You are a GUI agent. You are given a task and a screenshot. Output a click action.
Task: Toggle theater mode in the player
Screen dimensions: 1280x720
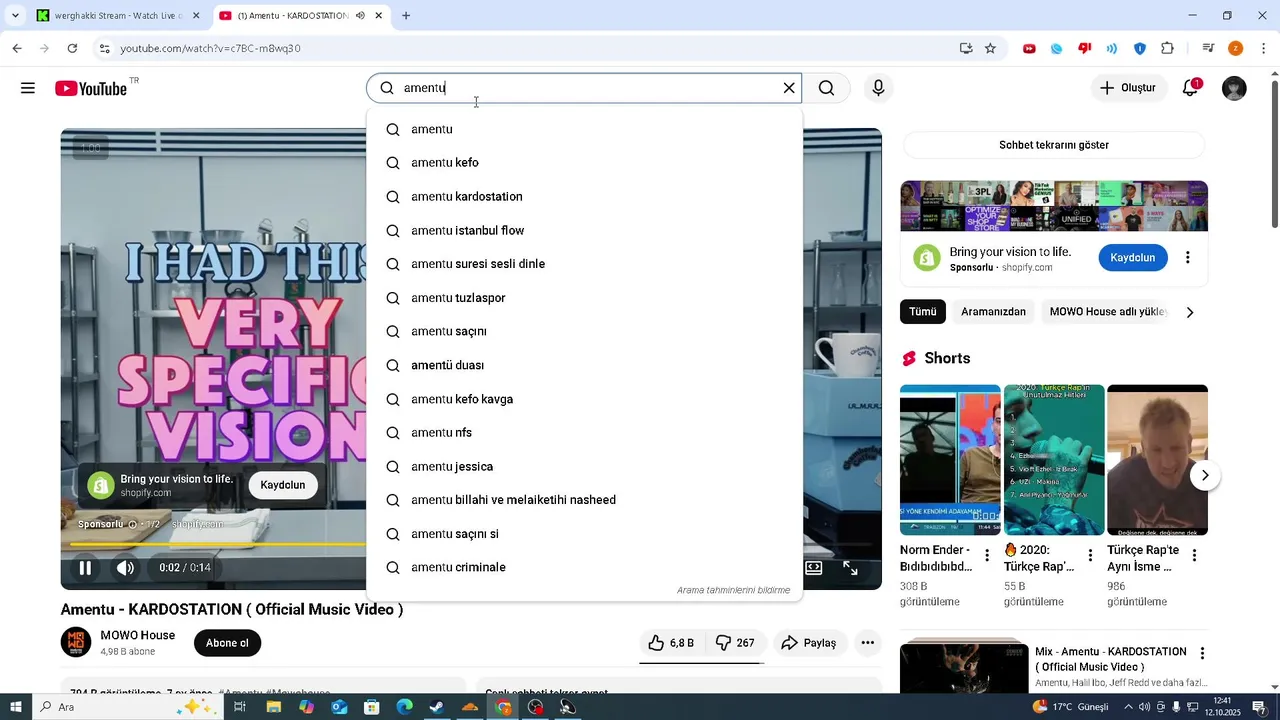814,568
